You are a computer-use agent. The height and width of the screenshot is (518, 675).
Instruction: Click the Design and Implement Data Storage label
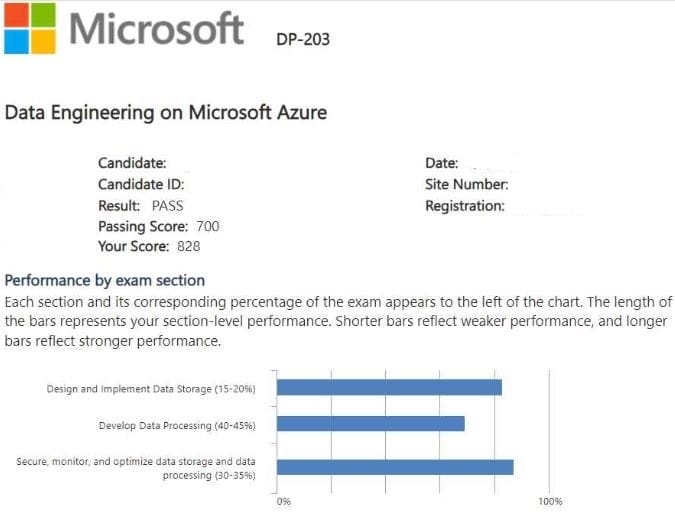(151, 388)
